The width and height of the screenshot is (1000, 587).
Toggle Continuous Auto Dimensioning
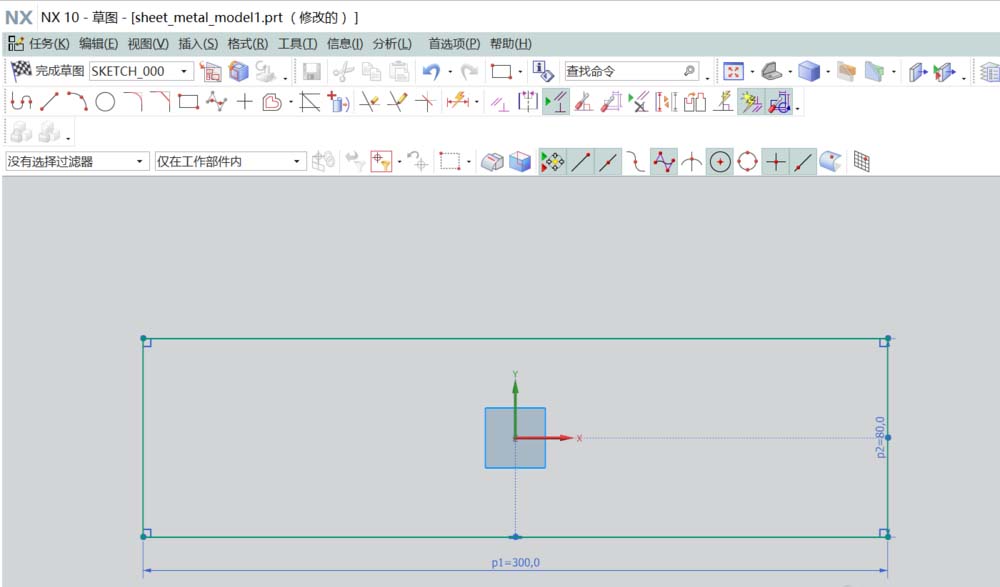[x=779, y=101]
